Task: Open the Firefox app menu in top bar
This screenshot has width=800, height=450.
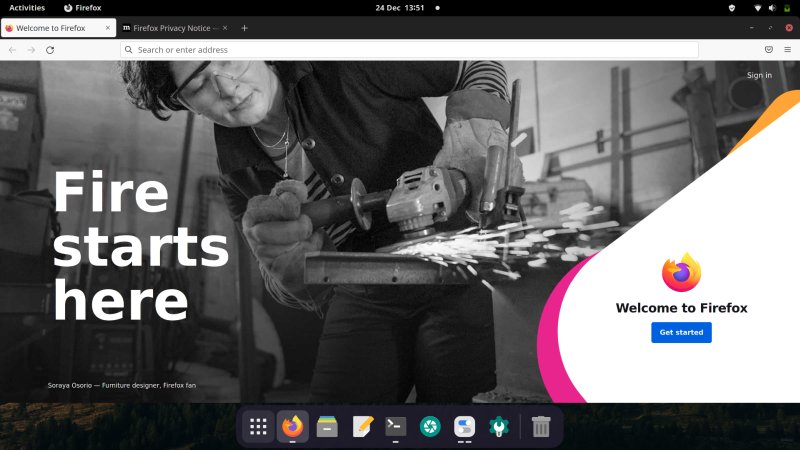Action: pos(83,8)
